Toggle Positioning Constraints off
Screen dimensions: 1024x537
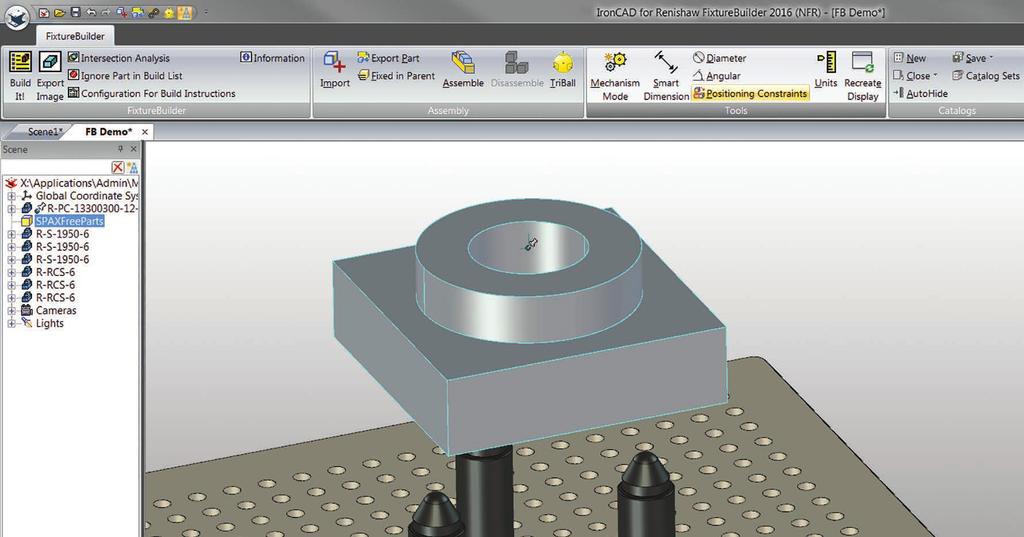(x=750, y=93)
